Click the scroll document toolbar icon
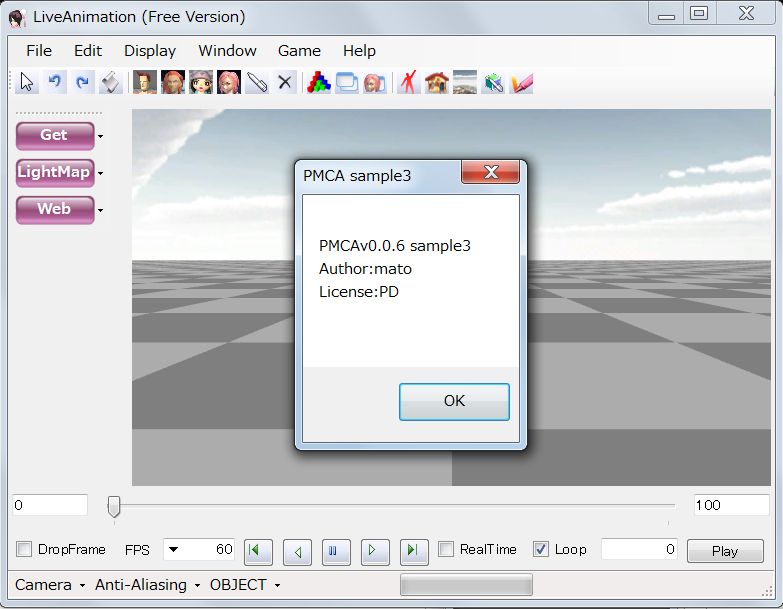The image size is (783, 609). [110, 82]
